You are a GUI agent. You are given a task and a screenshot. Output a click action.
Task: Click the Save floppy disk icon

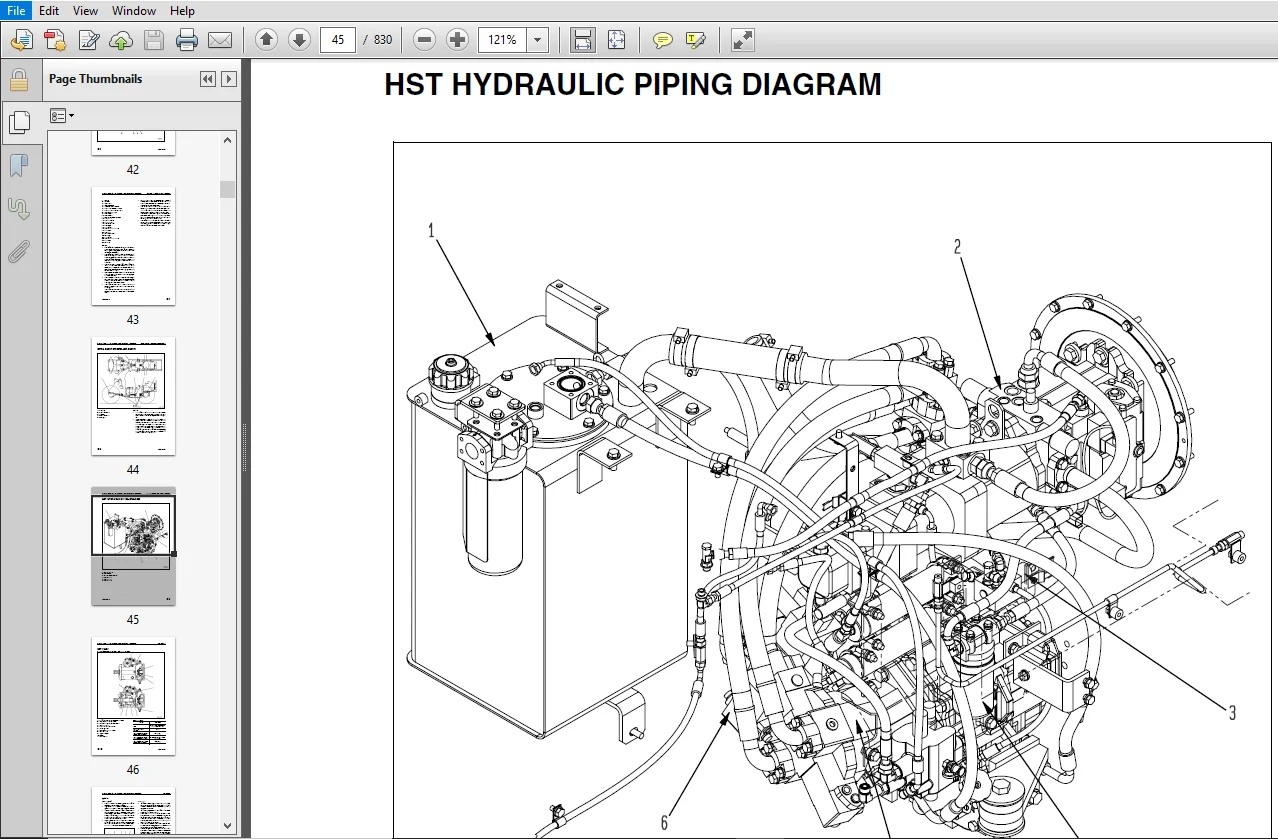(x=154, y=40)
